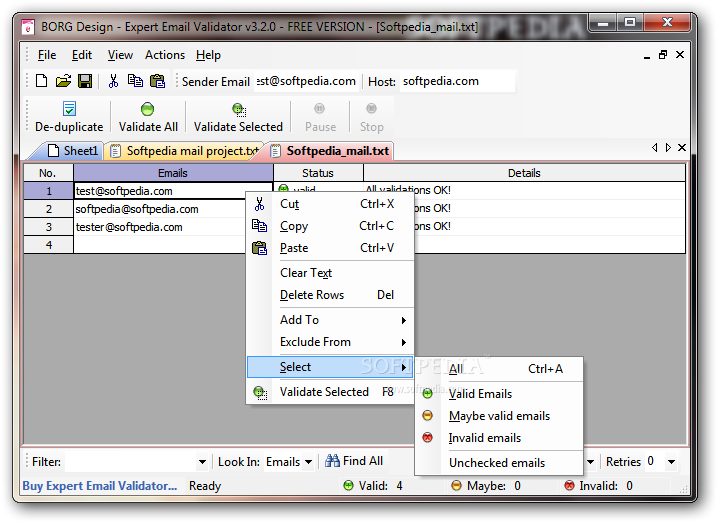Select Invalid emails in submenu
Image resolution: width=718 pixels, height=523 pixels.
pyautogui.click(x=499, y=438)
